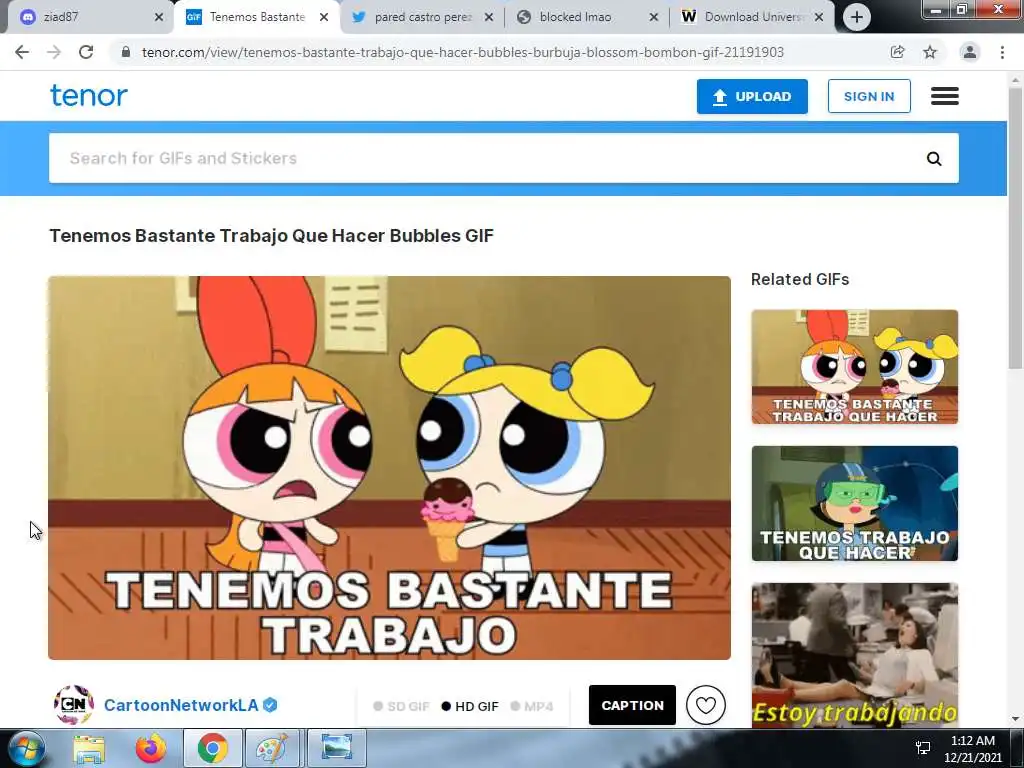Open the photo viewer taskbar icon
The image size is (1024, 768).
pos(336,748)
